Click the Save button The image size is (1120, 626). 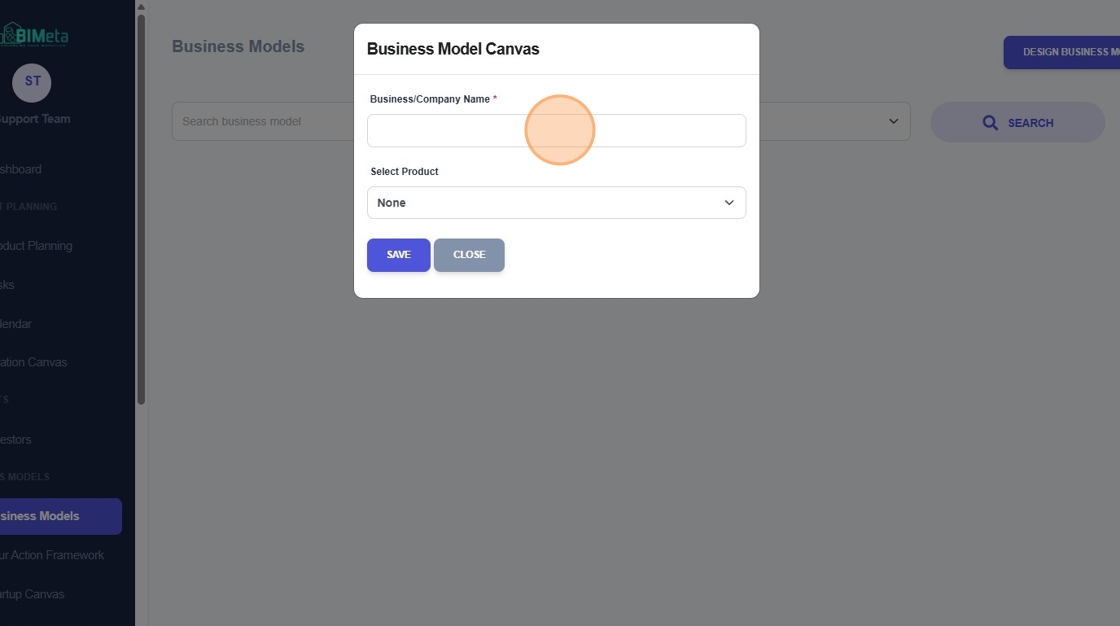pos(399,255)
